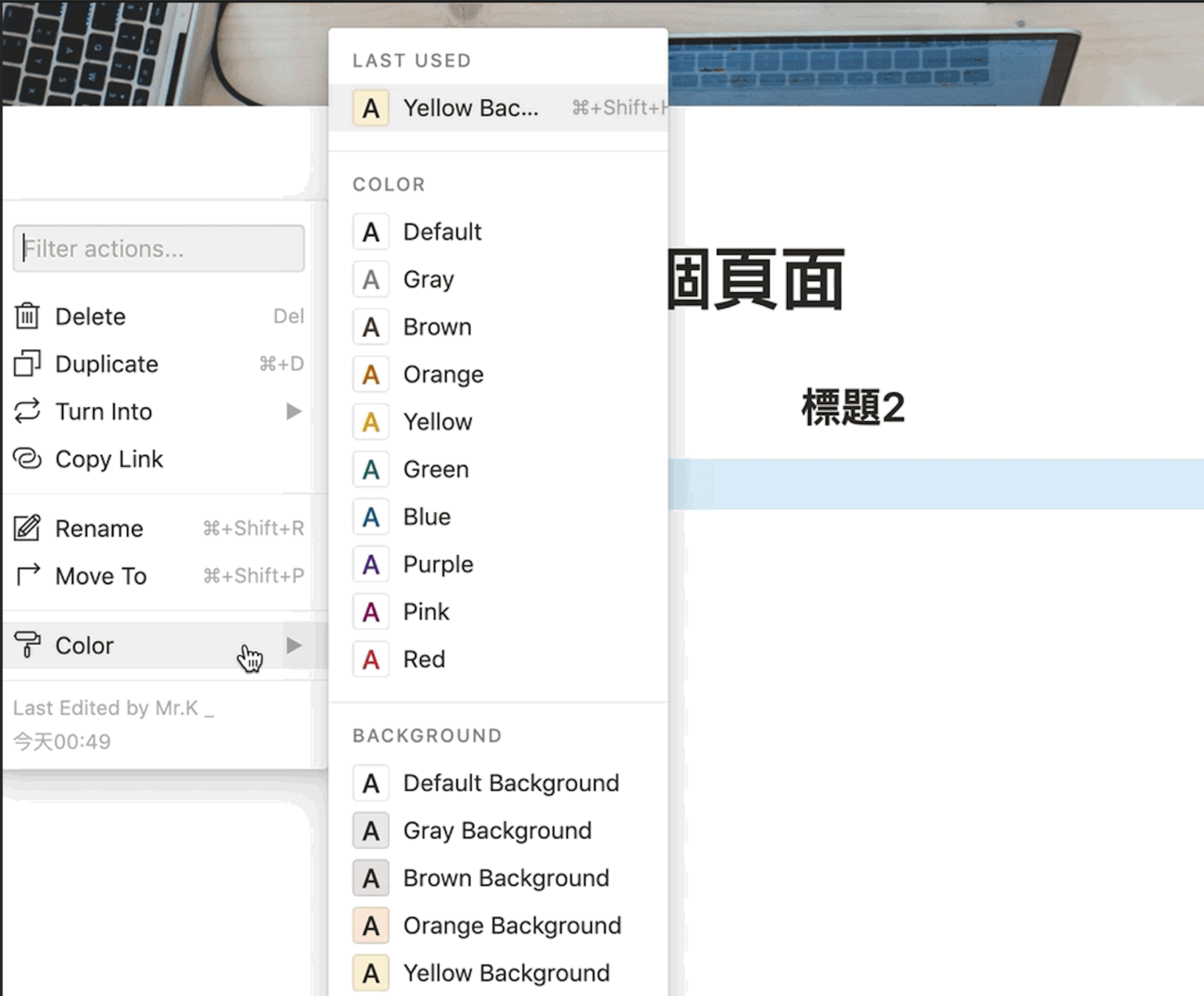Select the Green color letter icon

[x=370, y=470]
